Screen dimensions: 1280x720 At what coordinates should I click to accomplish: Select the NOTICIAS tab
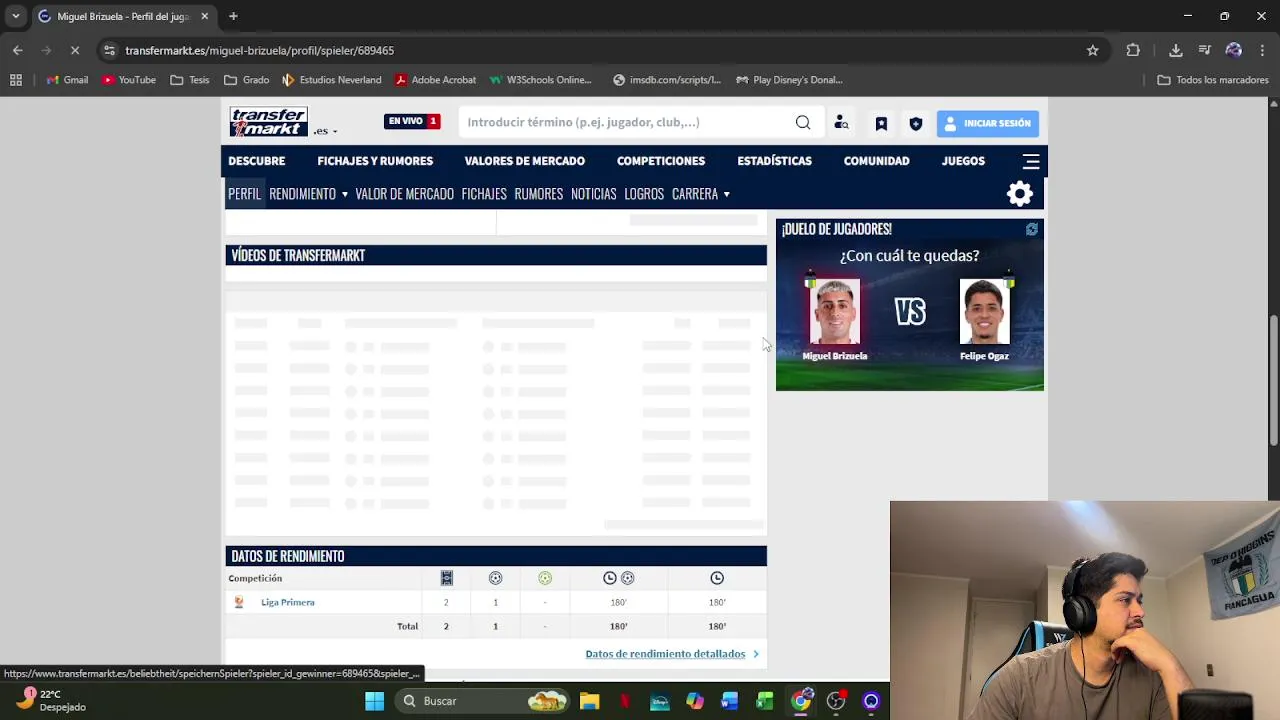click(593, 194)
